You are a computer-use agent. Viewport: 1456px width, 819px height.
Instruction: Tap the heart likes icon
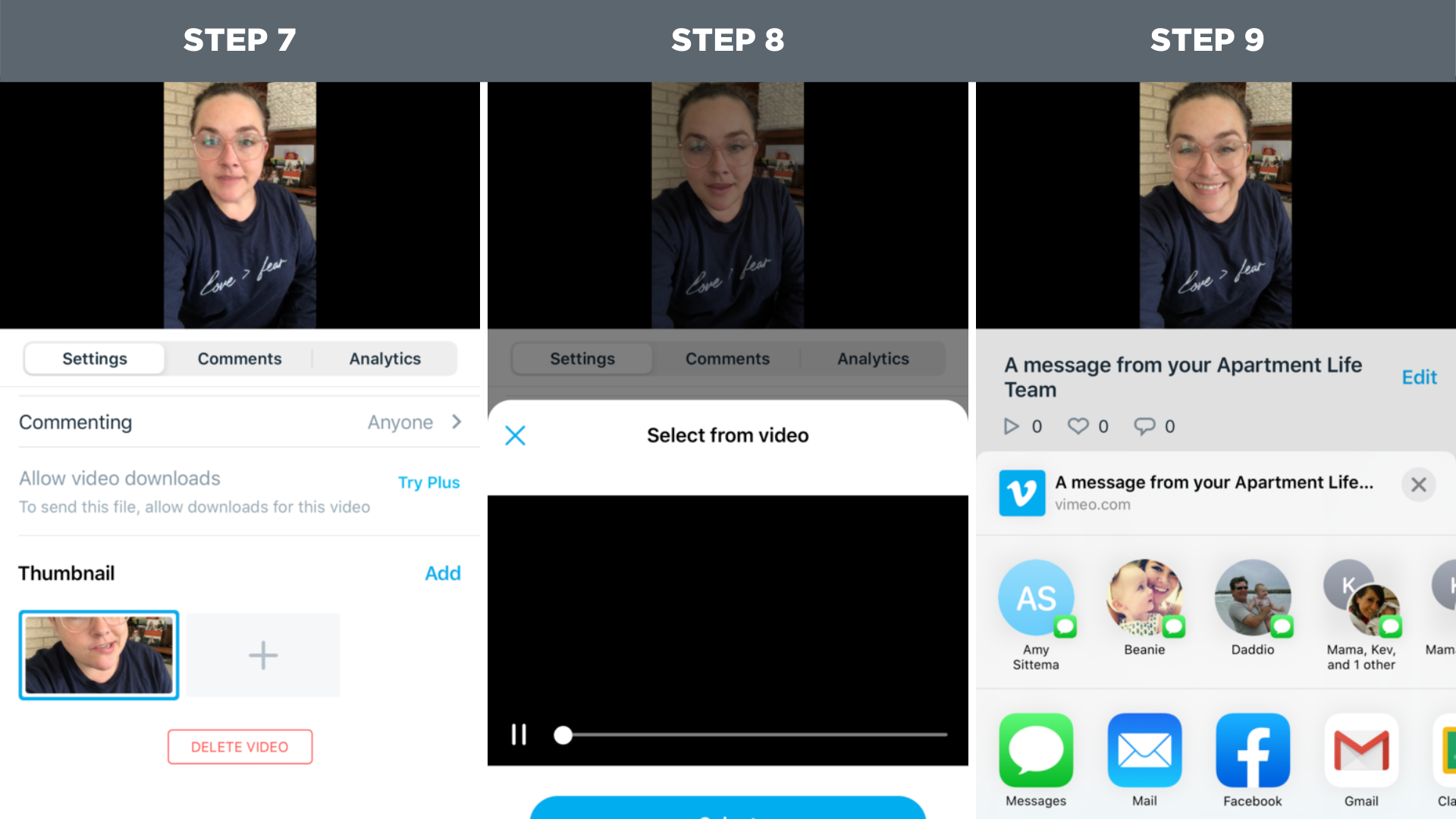pos(1078,426)
